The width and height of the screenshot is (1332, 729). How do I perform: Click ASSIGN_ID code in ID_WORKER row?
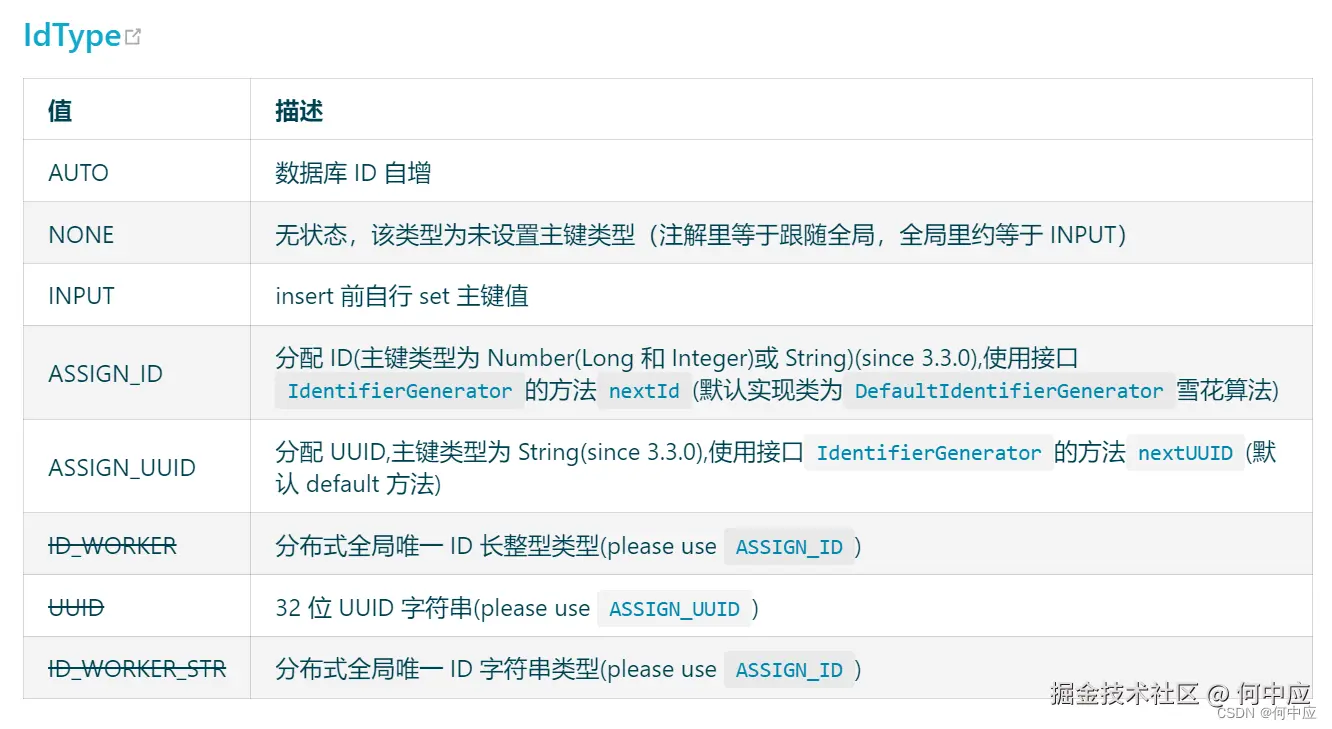(789, 547)
